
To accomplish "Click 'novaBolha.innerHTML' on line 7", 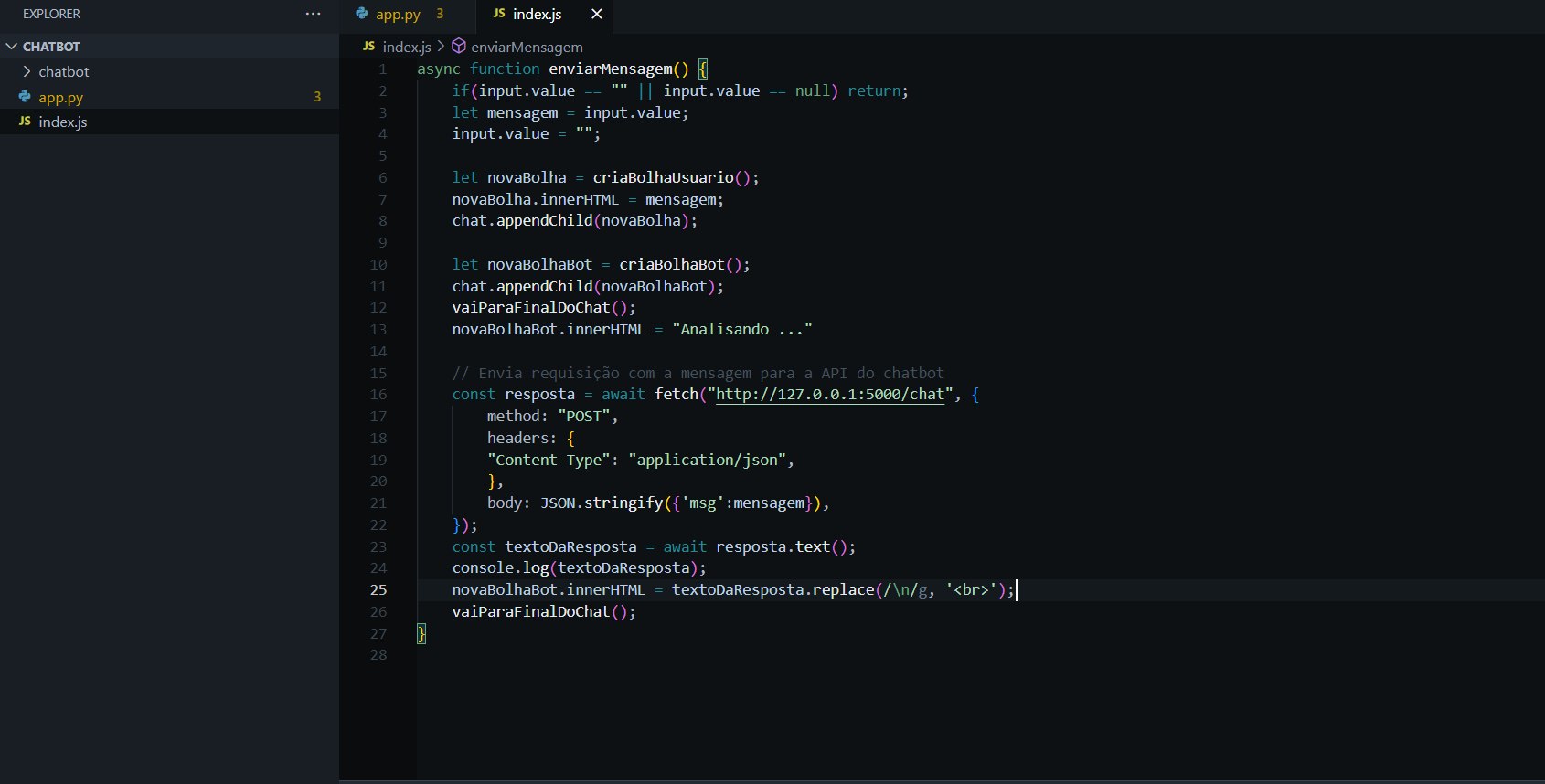I will pos(535,199).
